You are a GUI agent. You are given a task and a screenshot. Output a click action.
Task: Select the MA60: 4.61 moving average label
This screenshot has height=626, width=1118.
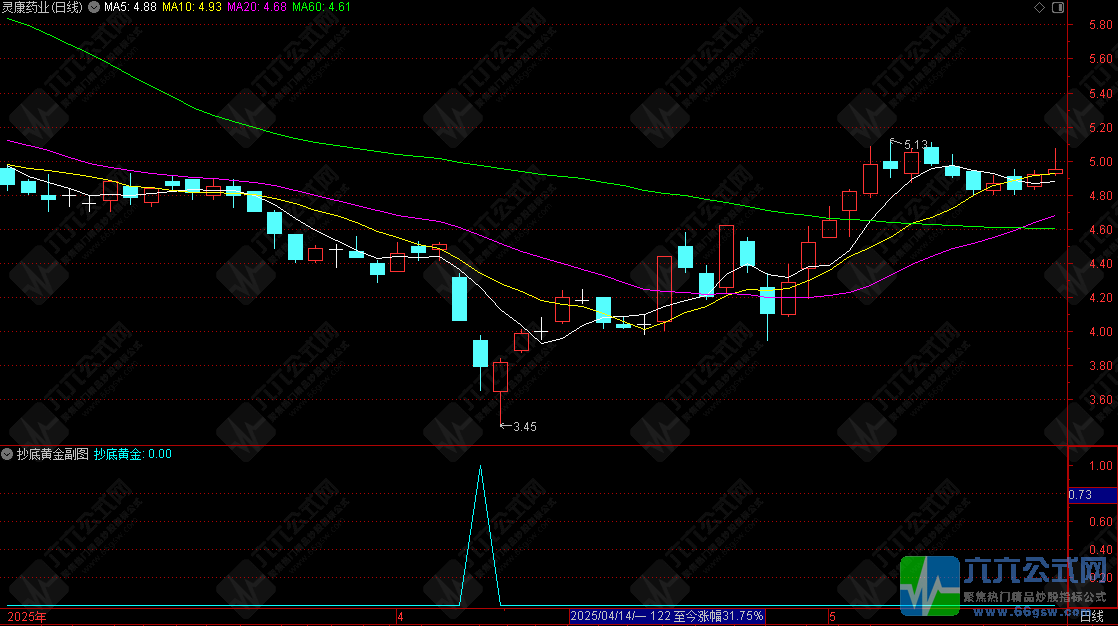click(322, 7)
